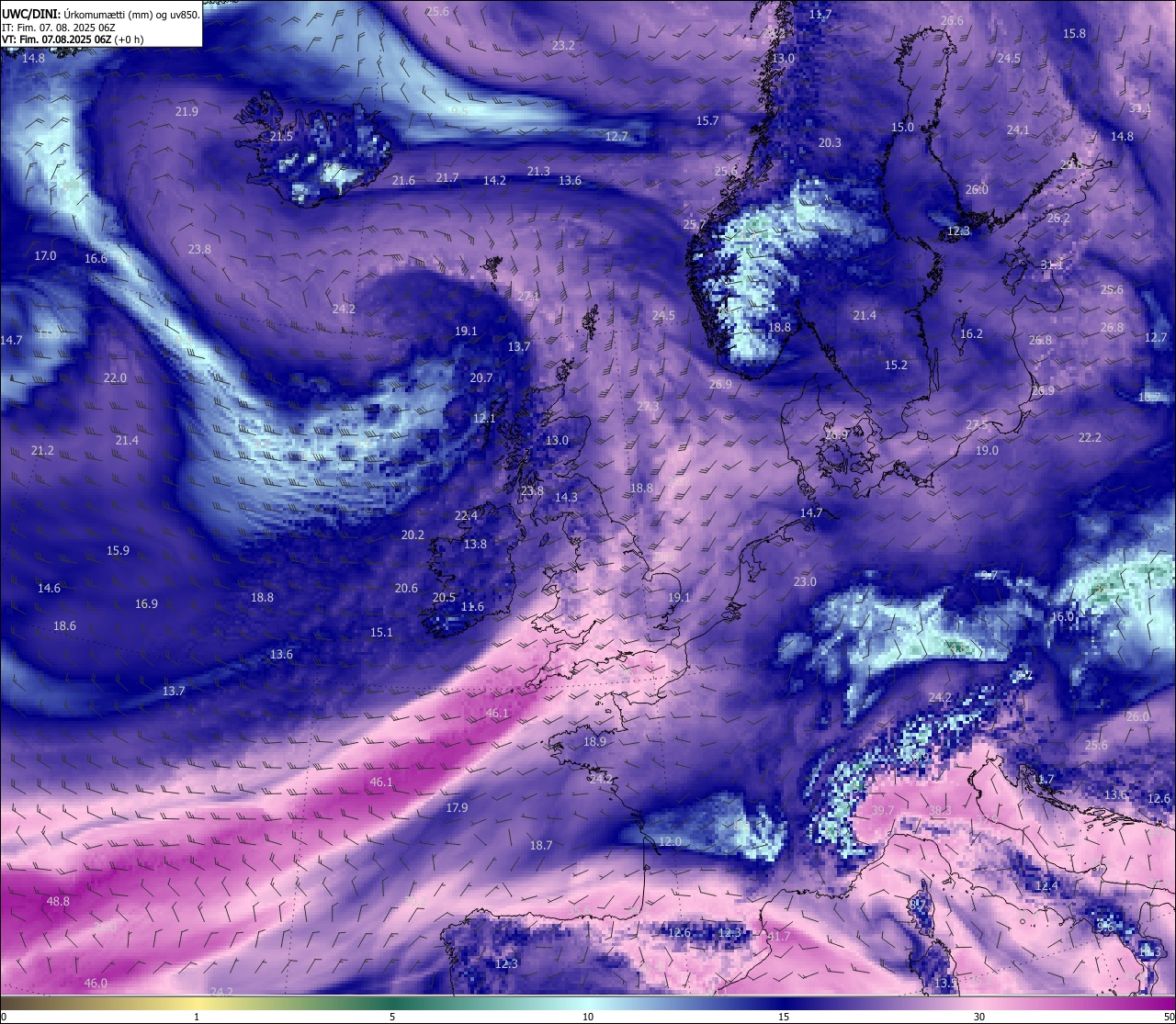
Task: Click the 39.7 value near the Mediterranean coast
Action: (x=882, y=811)
